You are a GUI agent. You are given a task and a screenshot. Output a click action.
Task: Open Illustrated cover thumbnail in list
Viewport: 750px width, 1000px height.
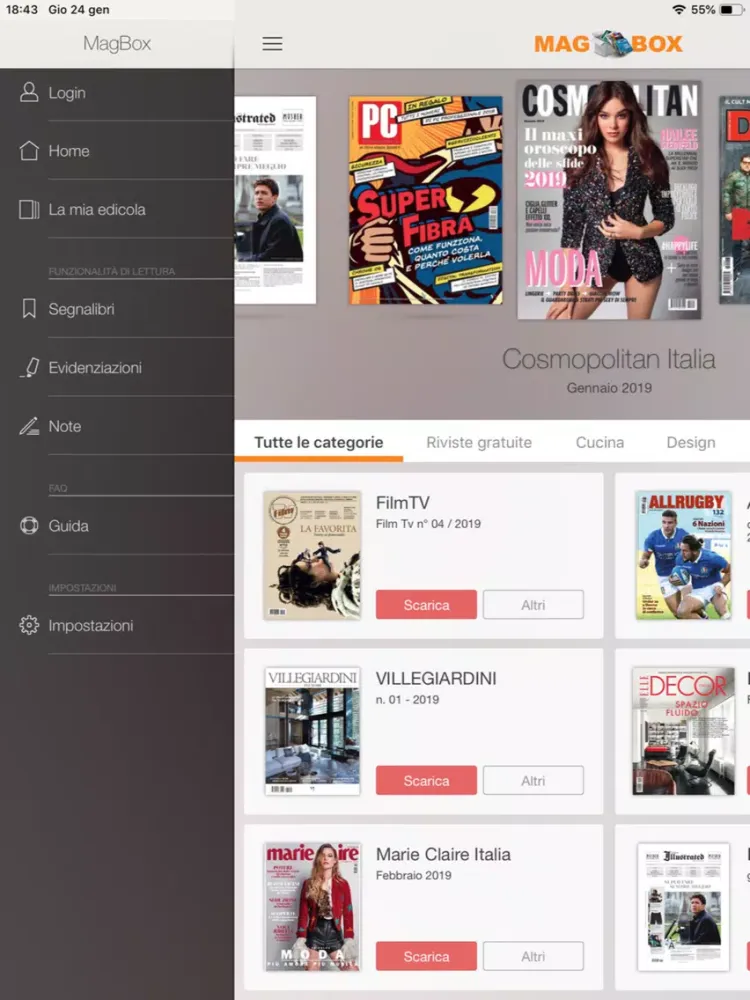pos(683,907)
